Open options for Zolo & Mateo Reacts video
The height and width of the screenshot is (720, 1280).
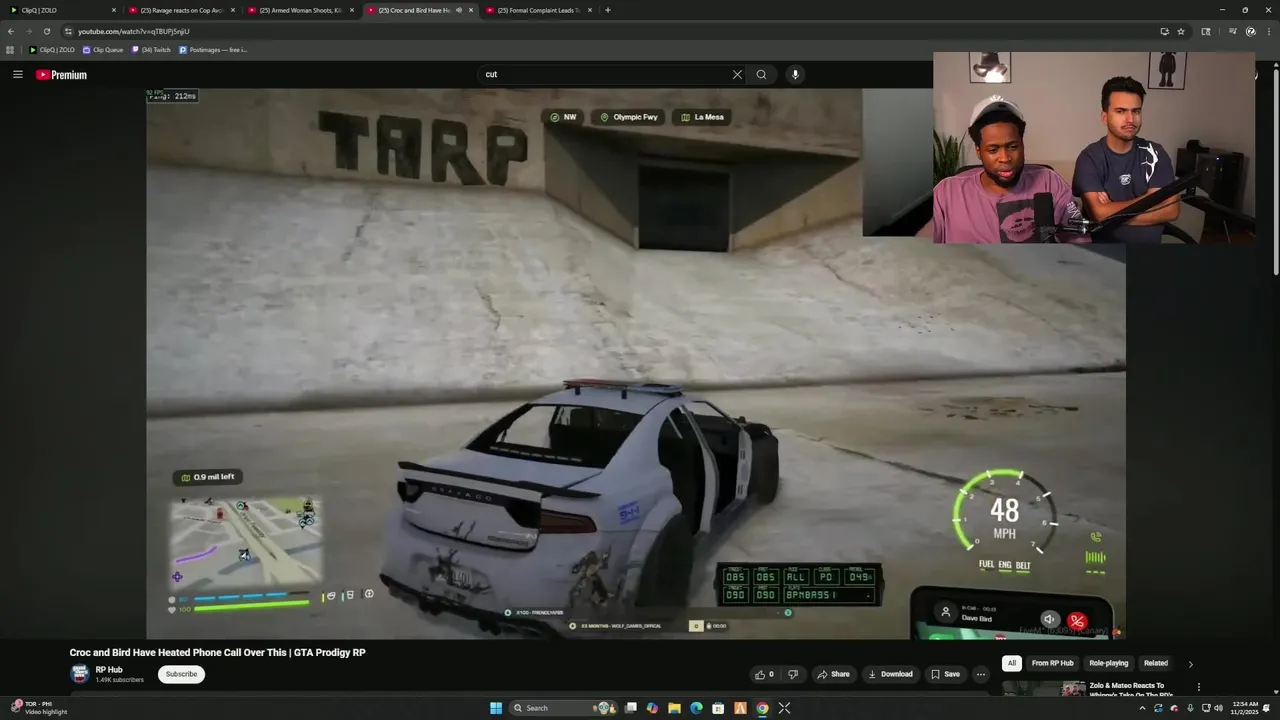[1198, 687]
